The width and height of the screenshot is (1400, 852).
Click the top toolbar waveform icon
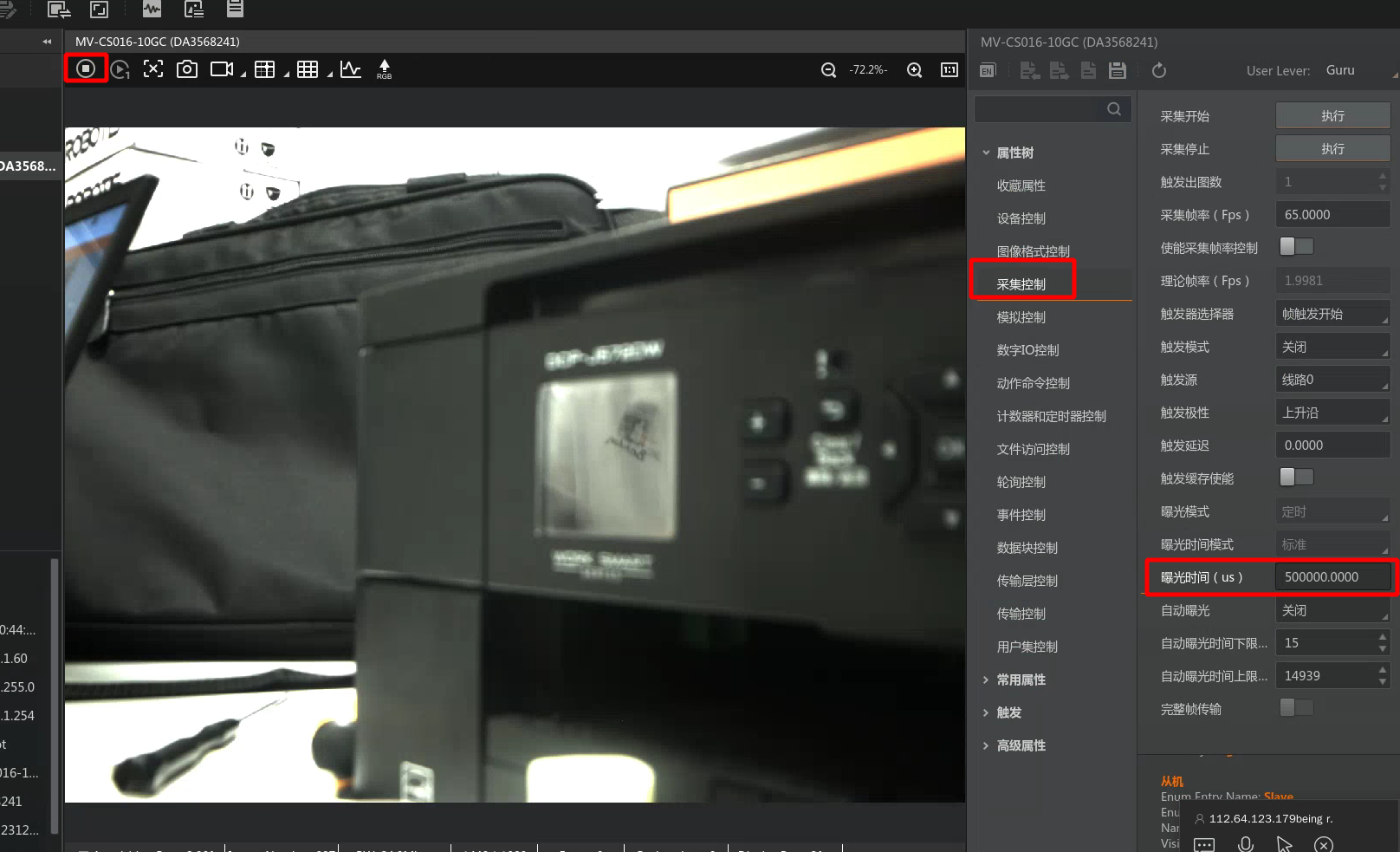tap(152, 10)
